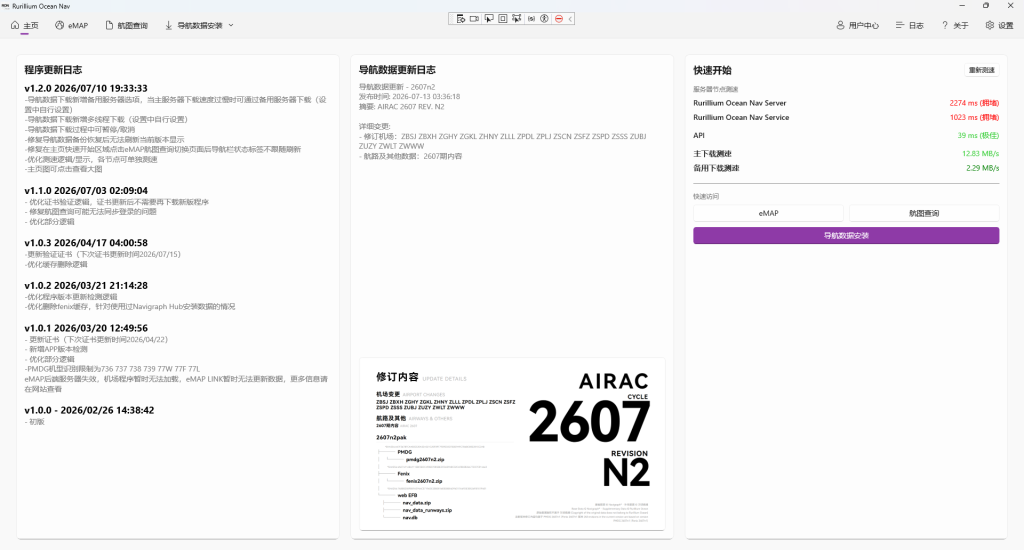Open 设置 settings
Screen dimensions: 1024x550
[999, 25]
